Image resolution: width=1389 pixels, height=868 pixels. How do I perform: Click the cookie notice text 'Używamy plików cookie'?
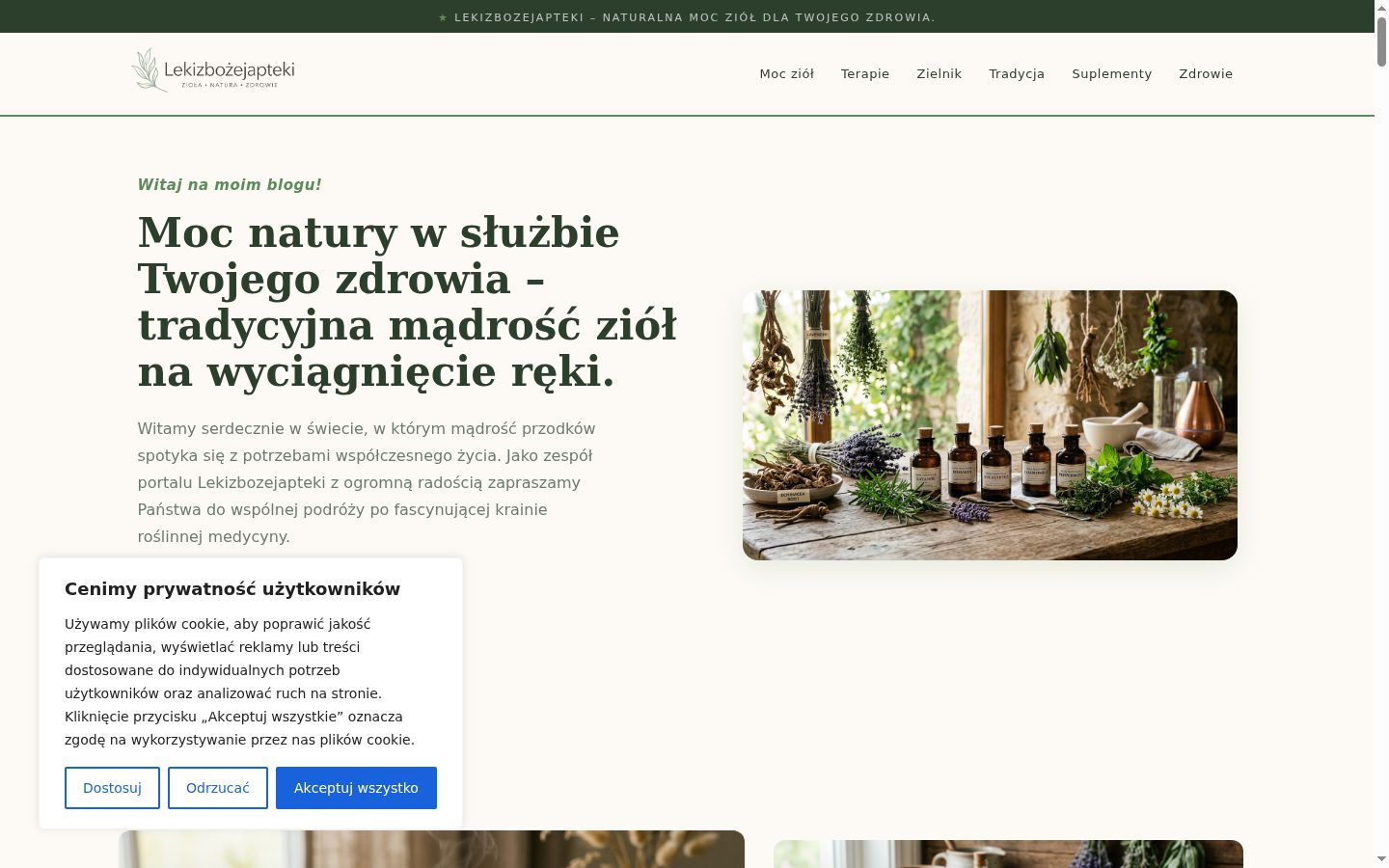pos(240,682)
